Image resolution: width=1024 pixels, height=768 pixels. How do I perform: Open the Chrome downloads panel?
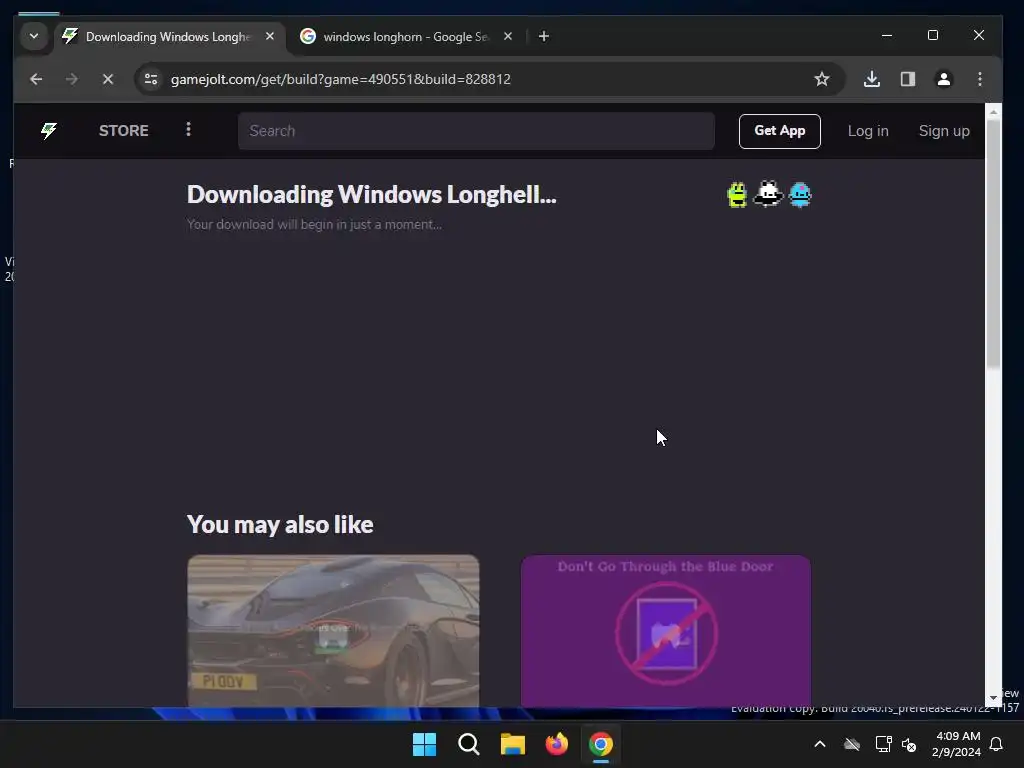coord(872,79)
